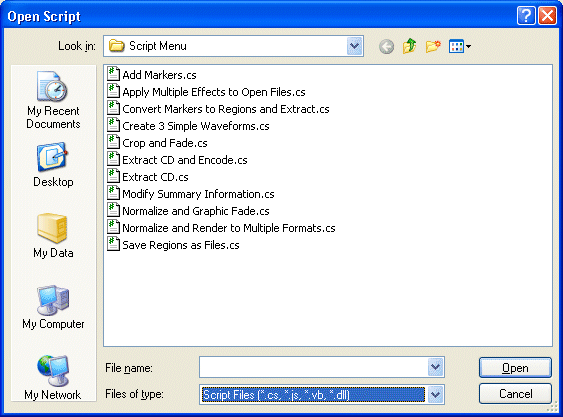The width and height of the screenshot is (563, 417).
Task: Create a new folder
Action: click(433, 46)
